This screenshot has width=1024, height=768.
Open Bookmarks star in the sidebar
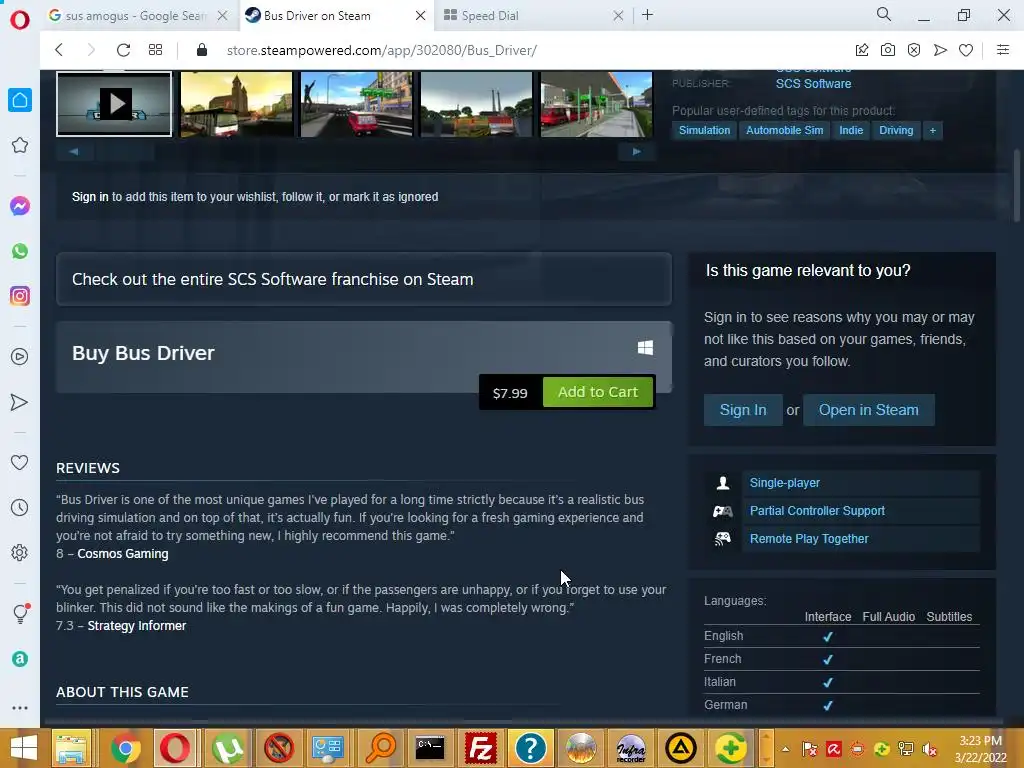pyautogui.click(x=20, y=145)
